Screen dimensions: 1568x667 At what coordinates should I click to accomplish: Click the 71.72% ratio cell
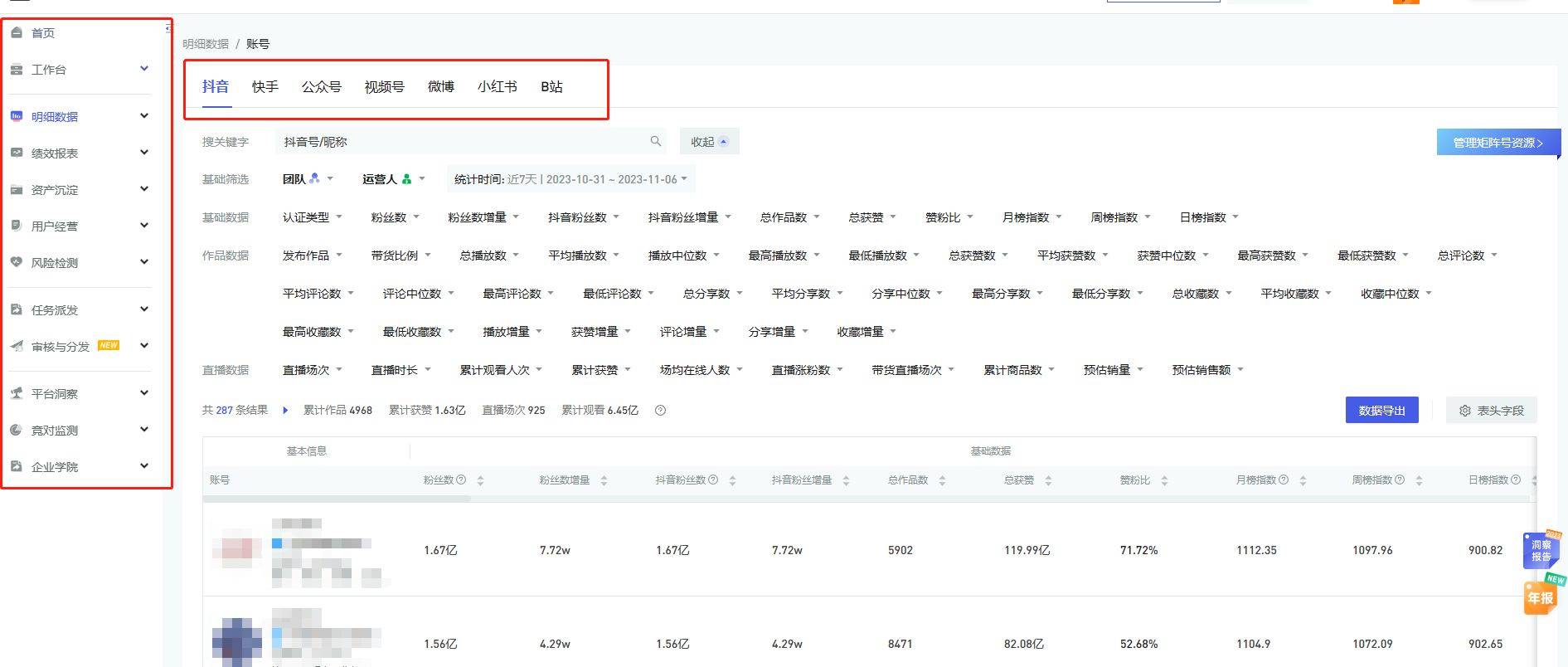point(1138,550)
